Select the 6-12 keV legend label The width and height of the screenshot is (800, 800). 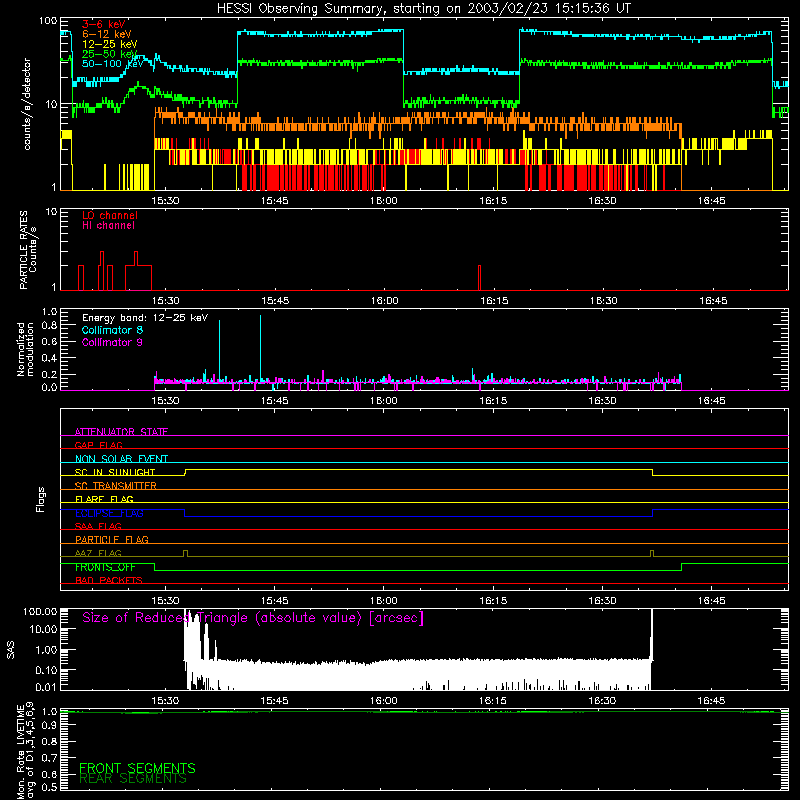coord(106,34)
